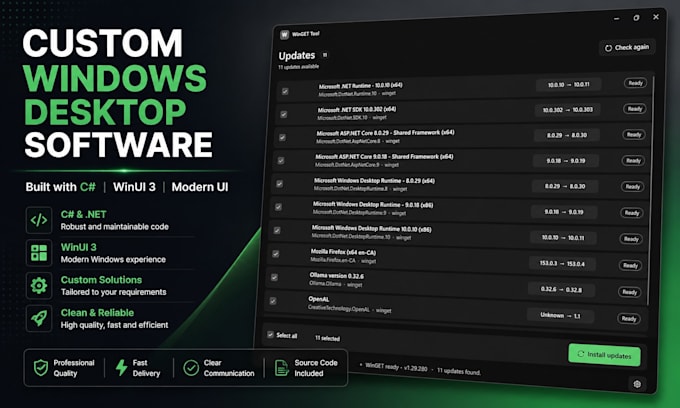Click the updates list vertical scrollbar
The height and width of the screenshot is (408, 680).
point(651,190)
